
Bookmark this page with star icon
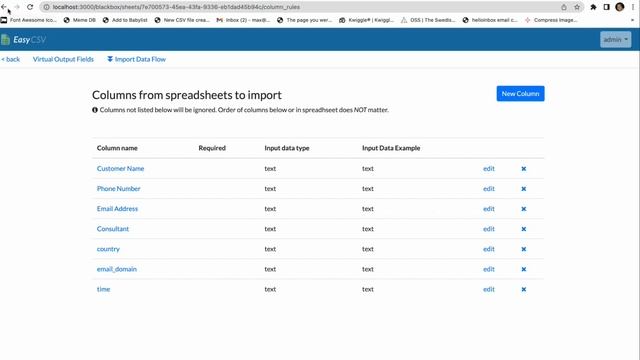coord(577,7)
